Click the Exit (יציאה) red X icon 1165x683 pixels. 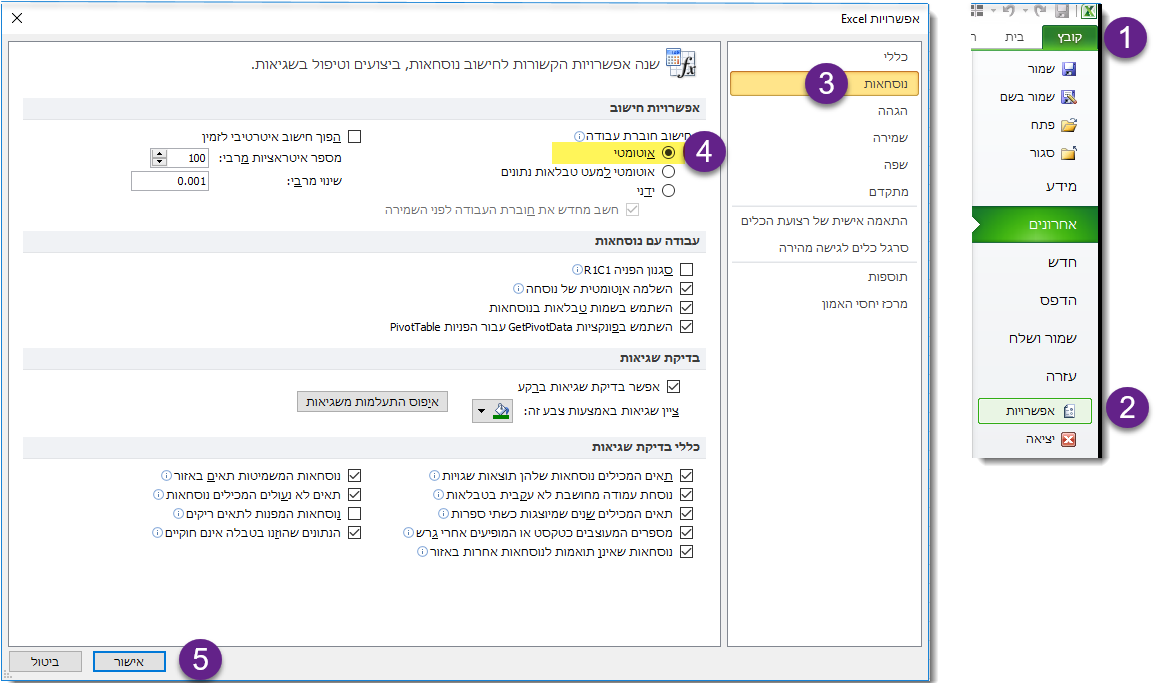pyautogui.click(x=1068, y=439)
